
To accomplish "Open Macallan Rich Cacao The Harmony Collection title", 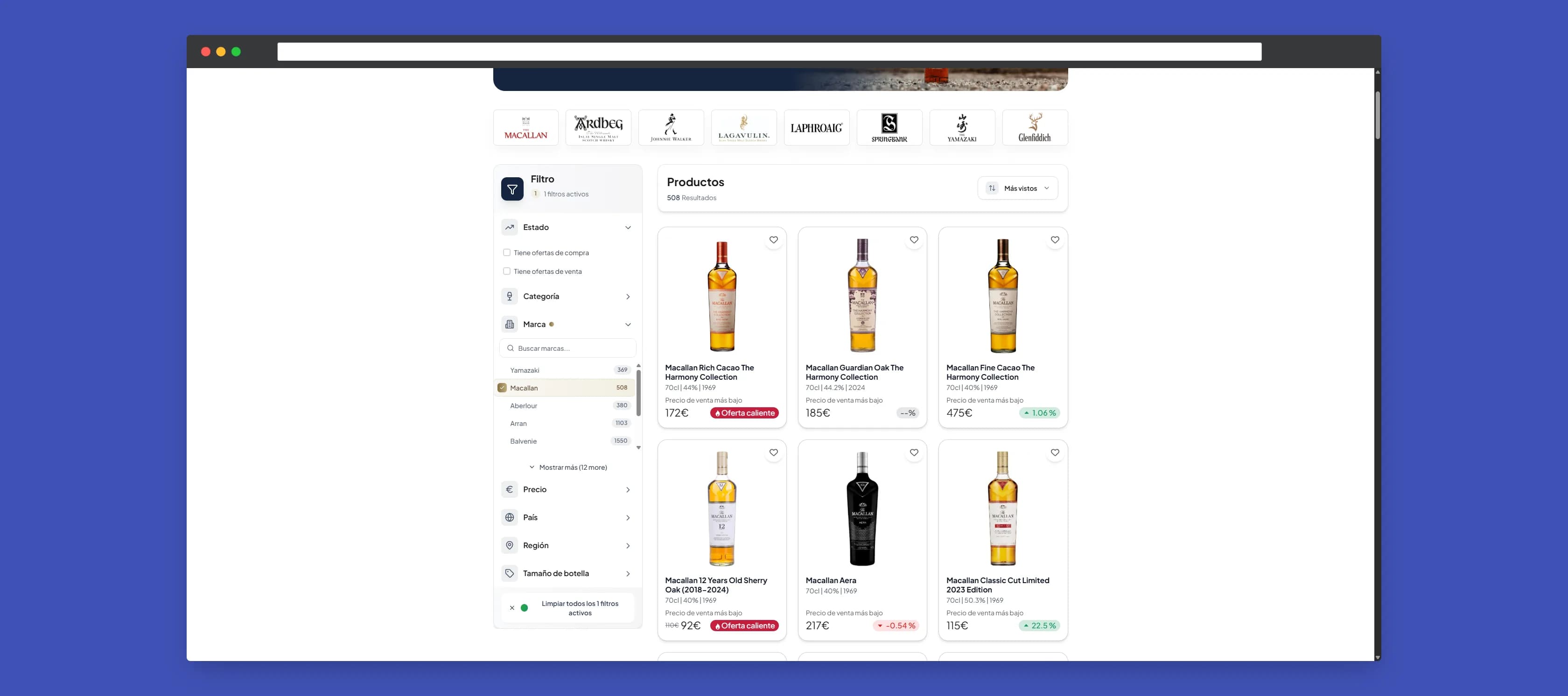I will tap(710, 372).
